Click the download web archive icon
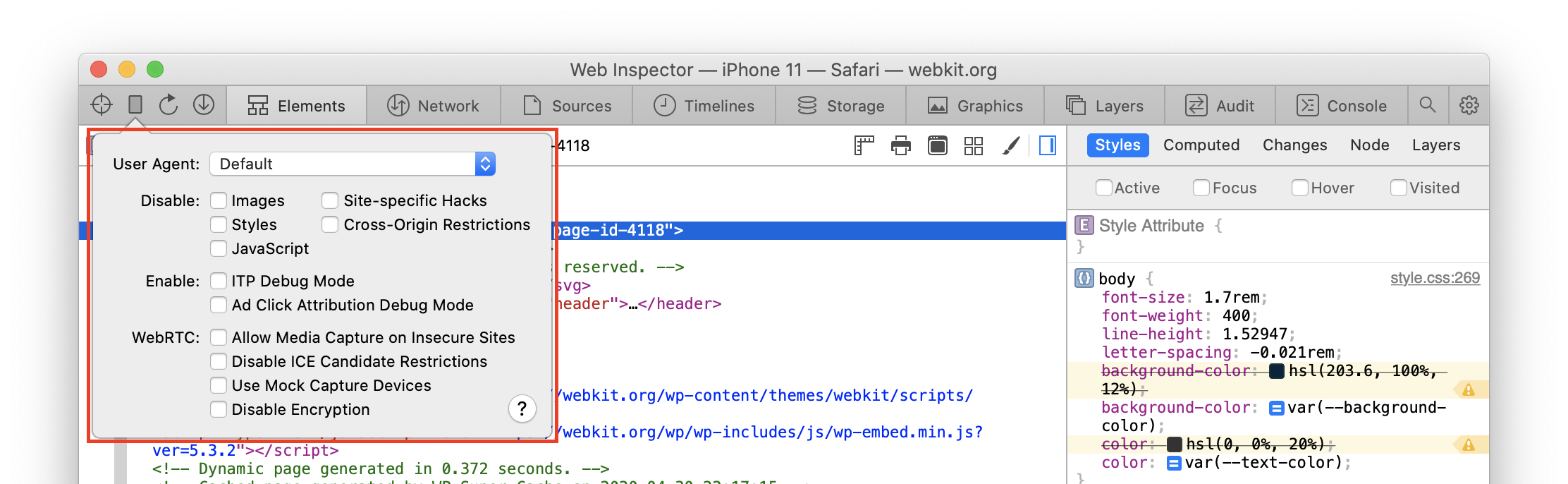Image resolution: width=1568 pixels, height=484 pixels. (204, 104)
